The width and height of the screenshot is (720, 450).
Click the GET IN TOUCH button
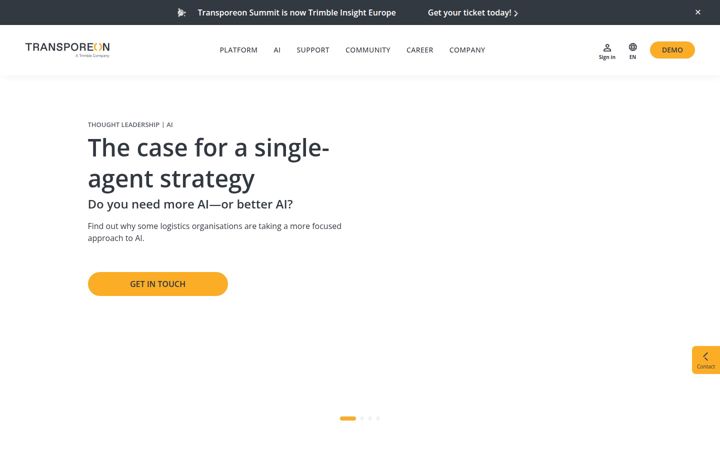tap(158, 284)
